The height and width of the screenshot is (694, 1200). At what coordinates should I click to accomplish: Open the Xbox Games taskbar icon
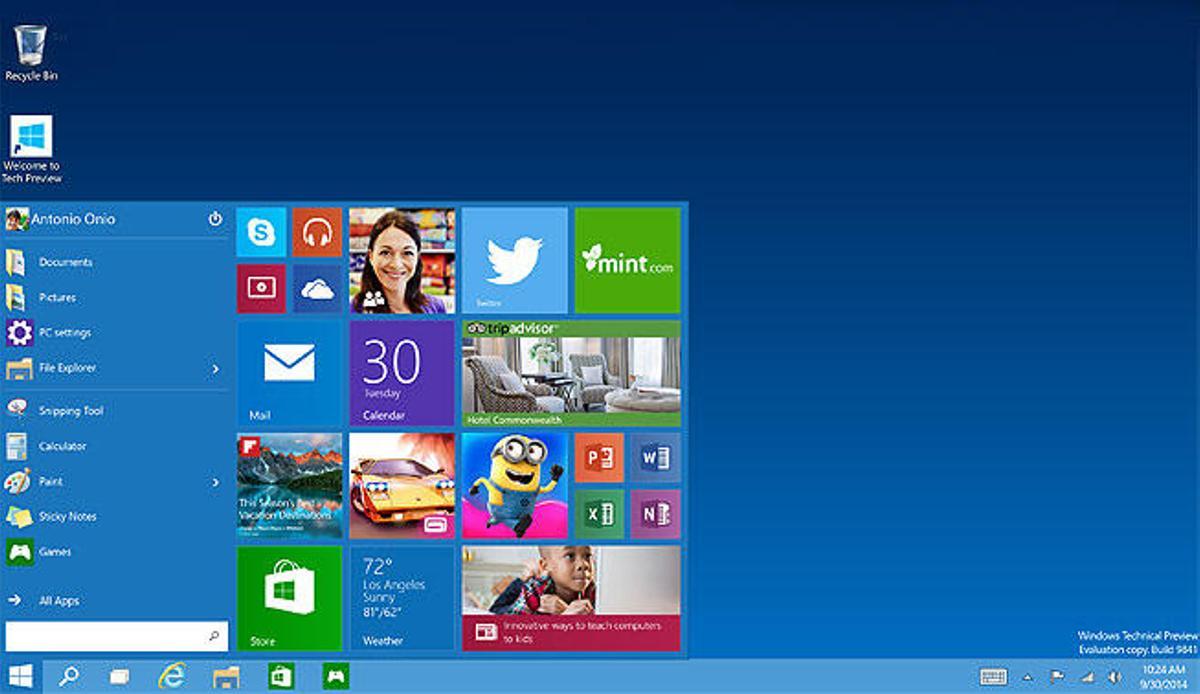(x=335, y=676)
